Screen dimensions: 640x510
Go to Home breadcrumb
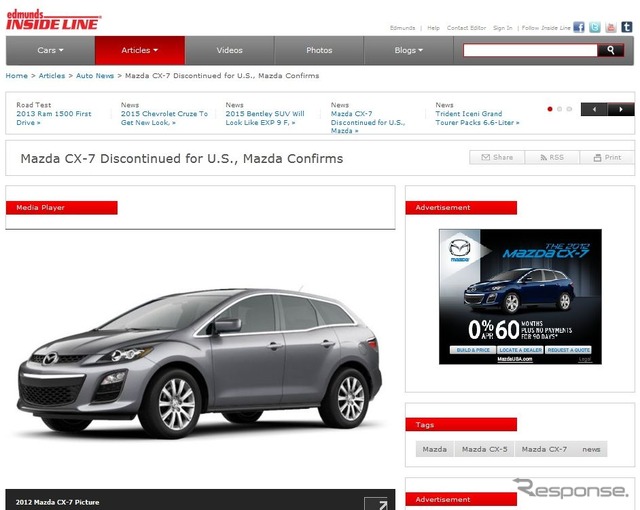tap(17, 75)
